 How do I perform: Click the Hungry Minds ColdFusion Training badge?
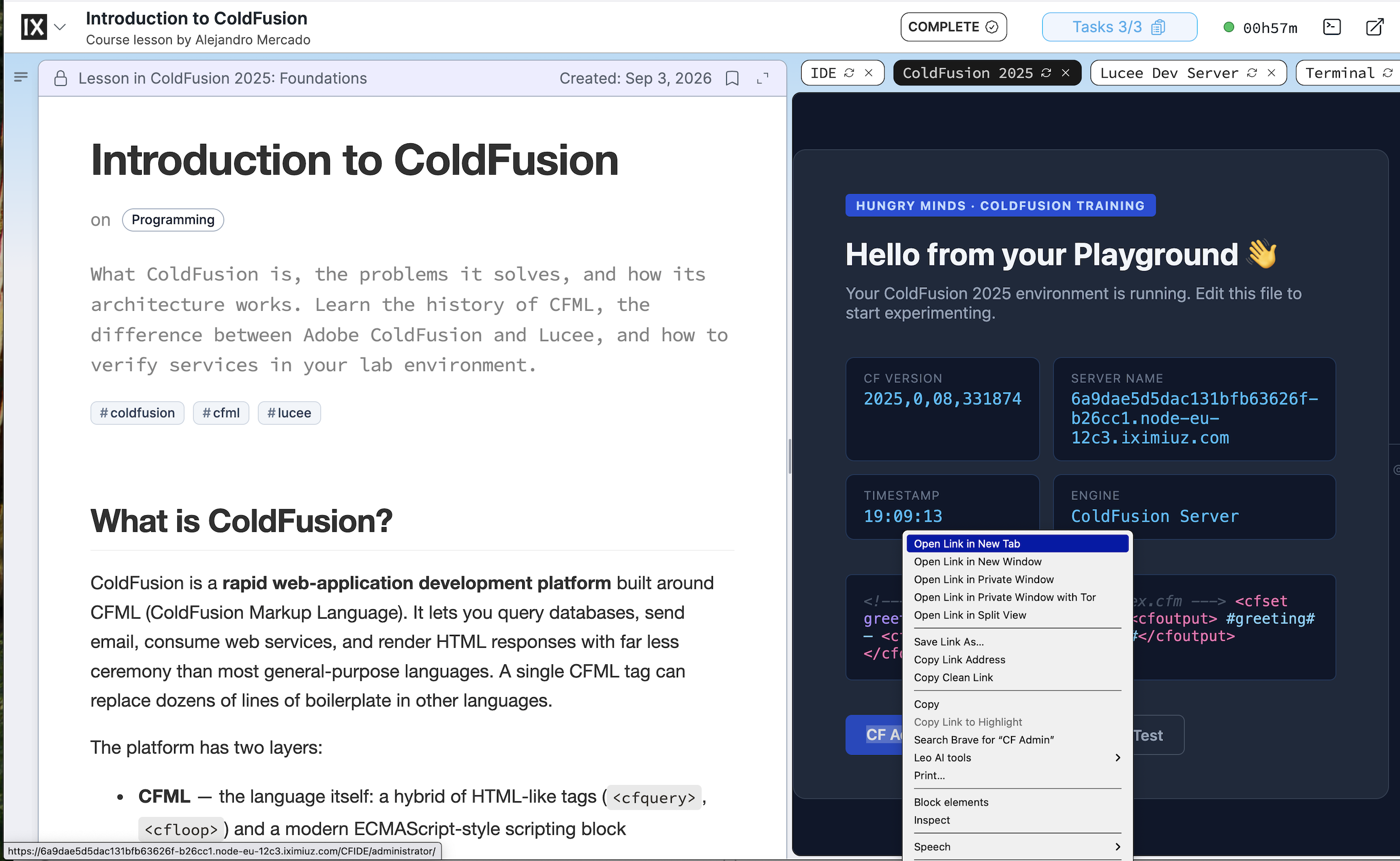(1000, 205)
